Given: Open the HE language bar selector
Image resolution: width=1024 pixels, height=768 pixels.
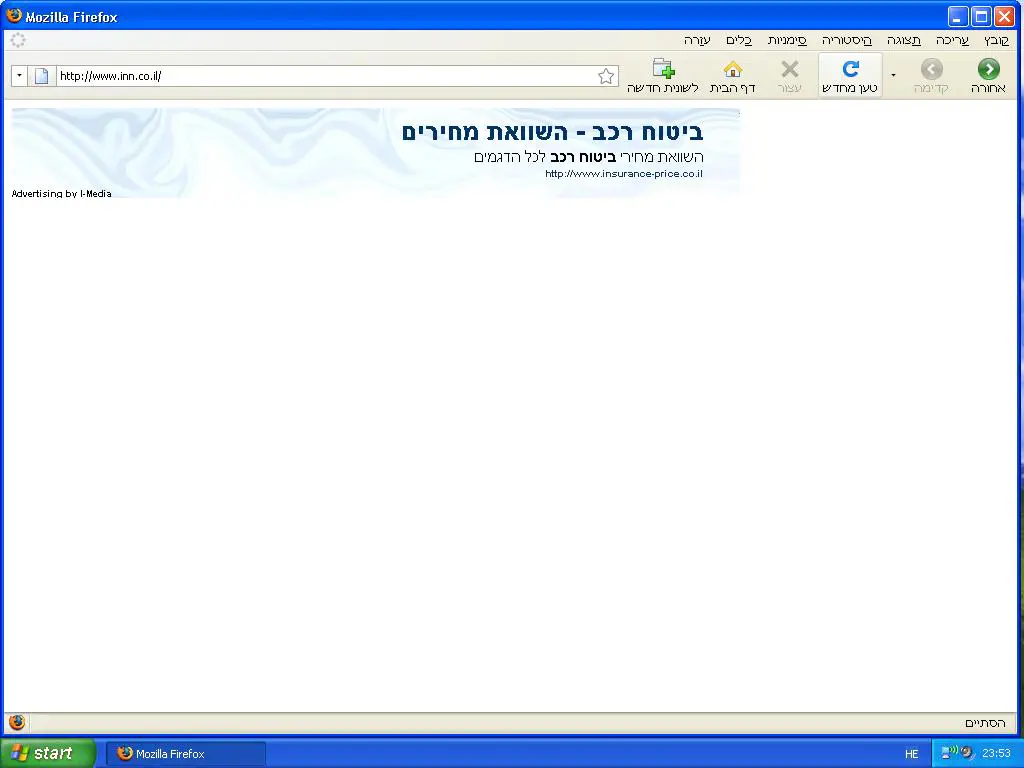Looking at the screenshot, I should click(x=911, y=754).
